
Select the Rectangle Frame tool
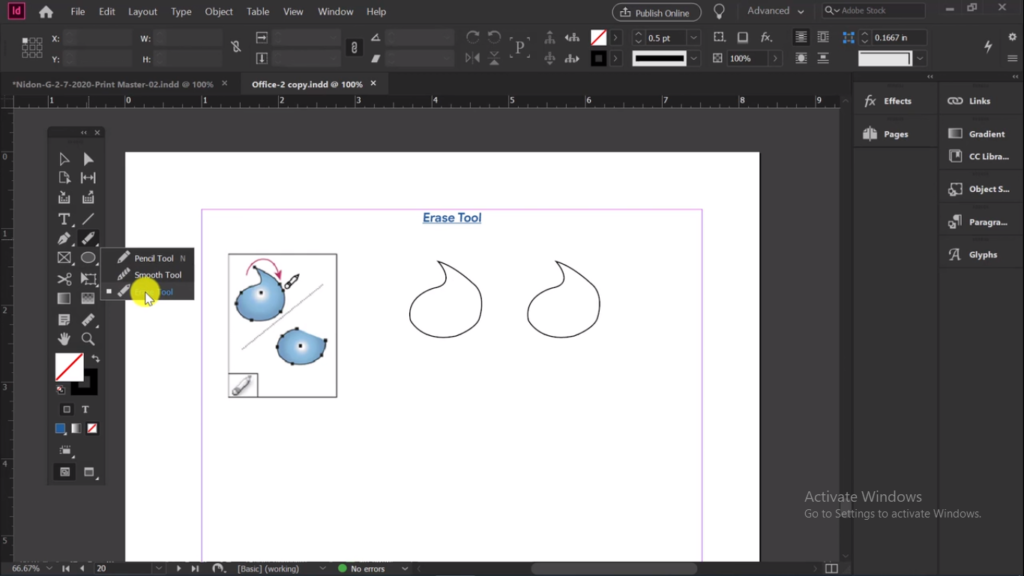(x=64, y=258)
